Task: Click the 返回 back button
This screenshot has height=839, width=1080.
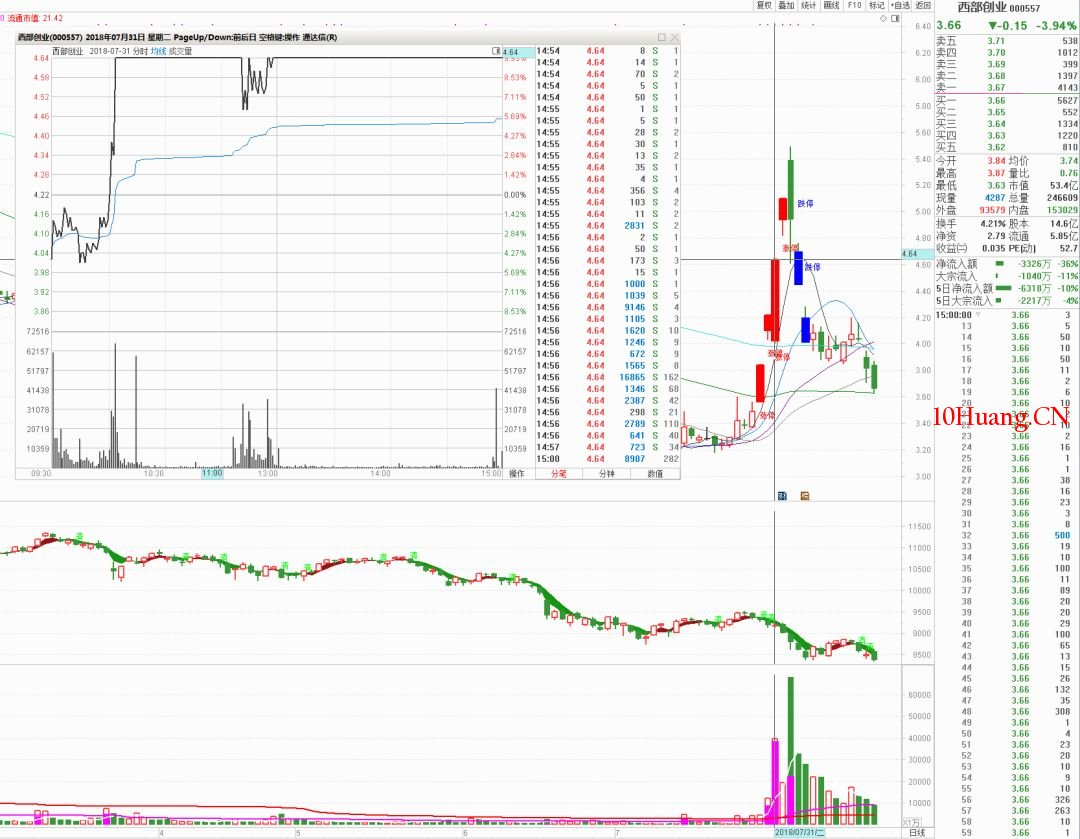Action: click(x=923, y=6)
